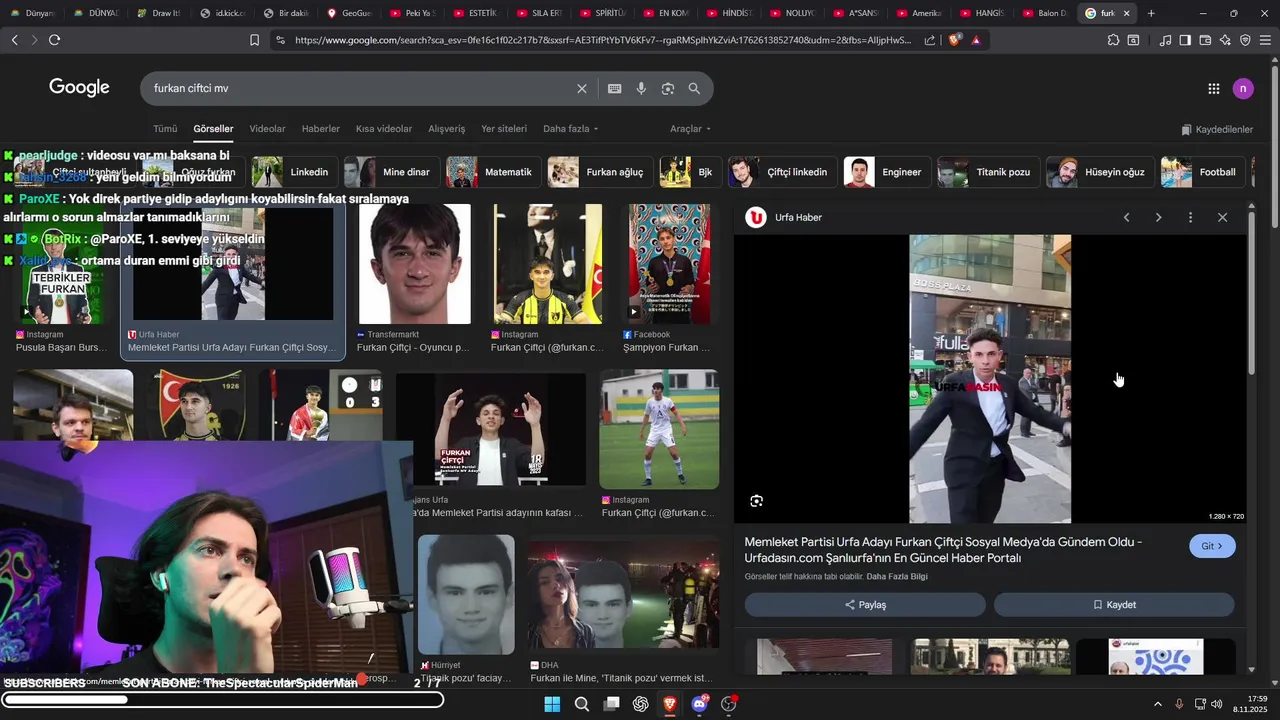This screenshot has height=720, width=1280.
Task: Select the 'Matematik' suggestion chip
Action: [x=492, y=172]
